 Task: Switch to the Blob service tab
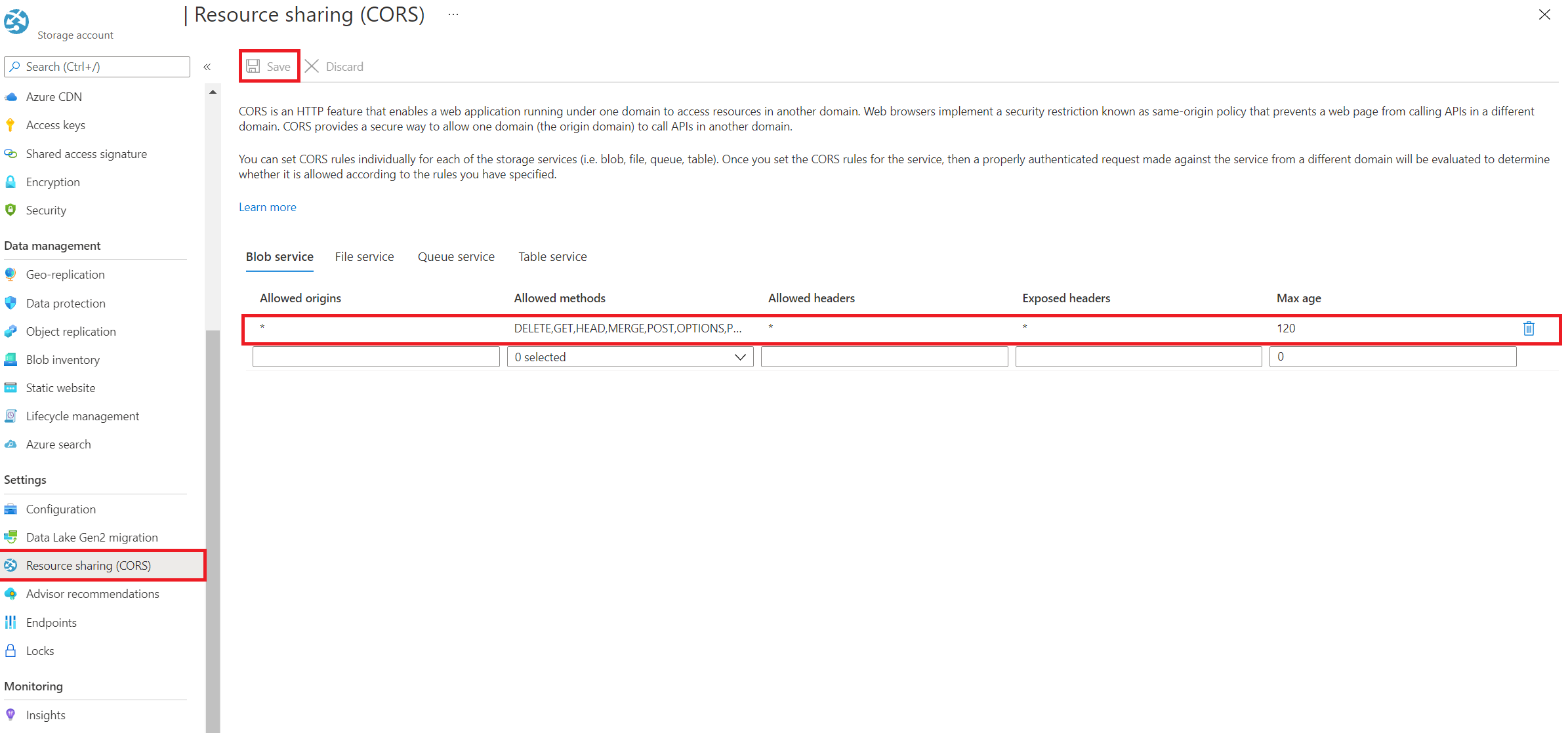pyautogui.click(x=279, y=257)
